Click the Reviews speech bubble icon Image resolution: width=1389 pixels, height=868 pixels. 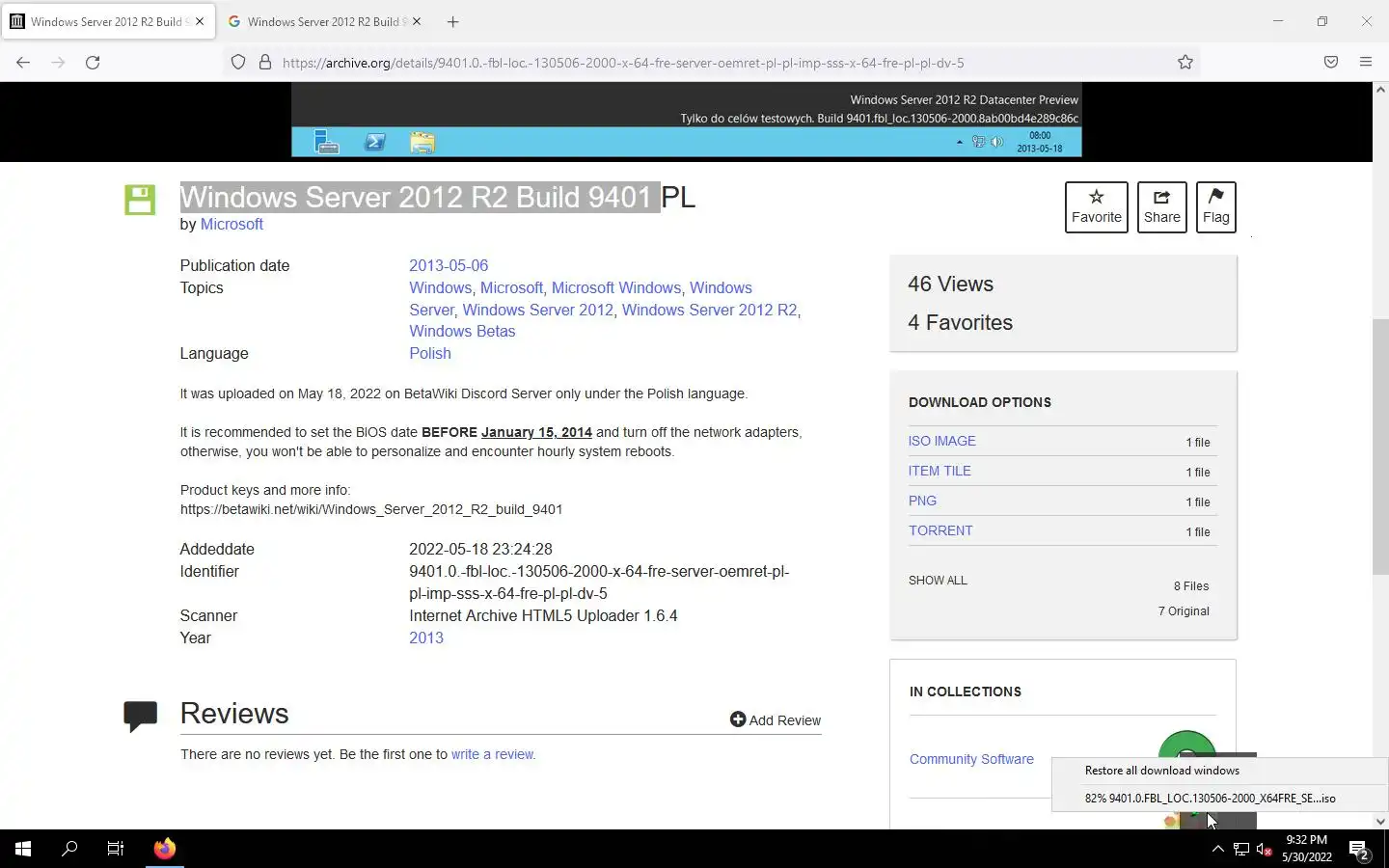(140, 716)
